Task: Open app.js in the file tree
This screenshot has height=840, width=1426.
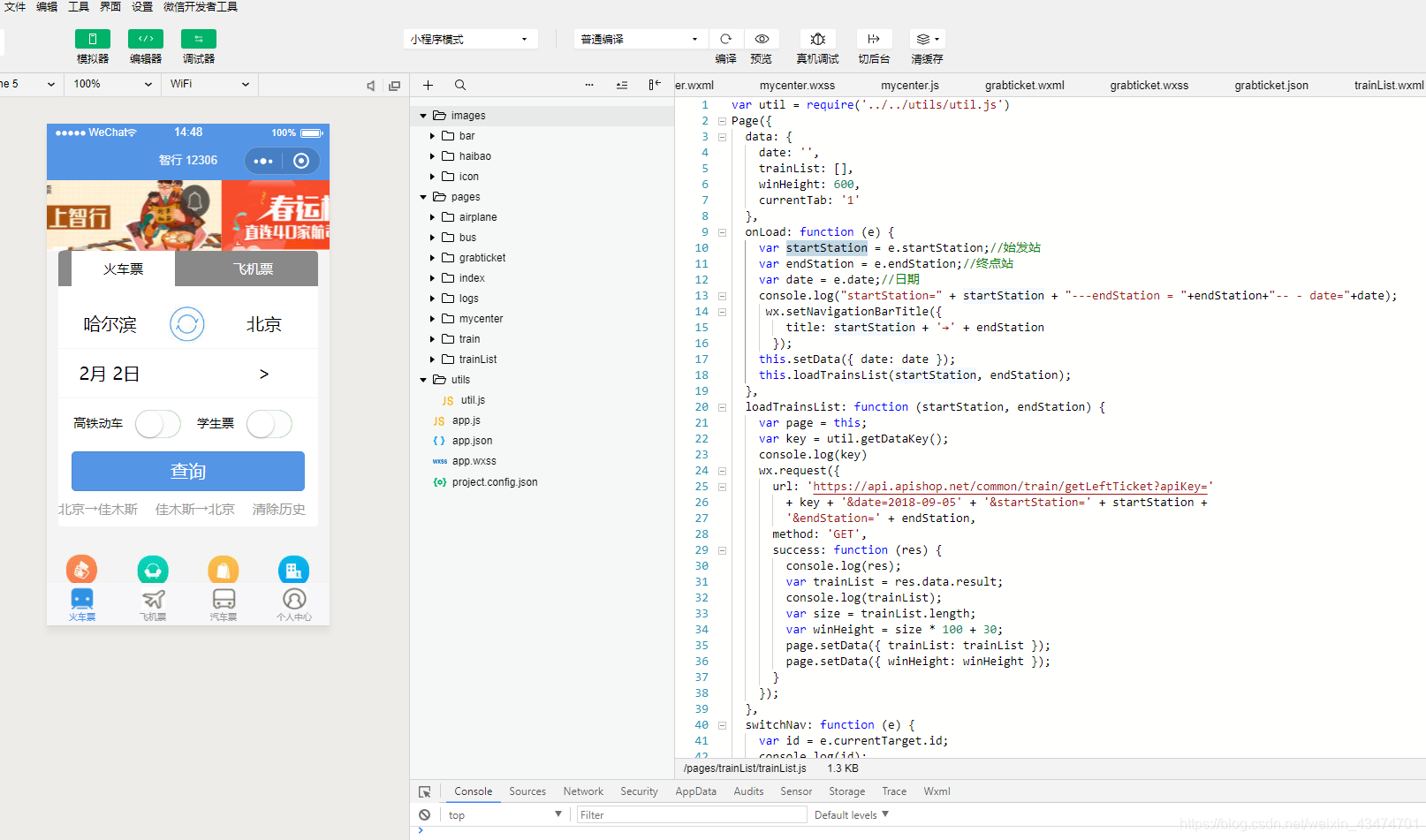Action: [x=466, y=420]
